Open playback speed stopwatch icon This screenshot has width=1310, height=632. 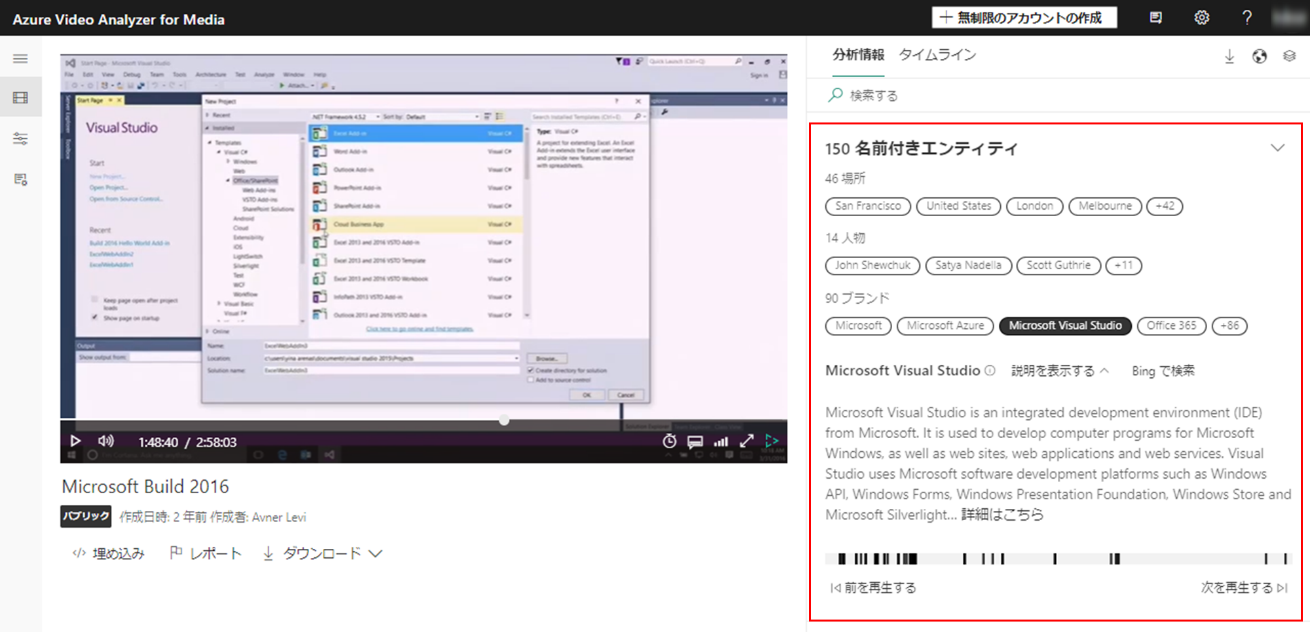coord(670,441)
